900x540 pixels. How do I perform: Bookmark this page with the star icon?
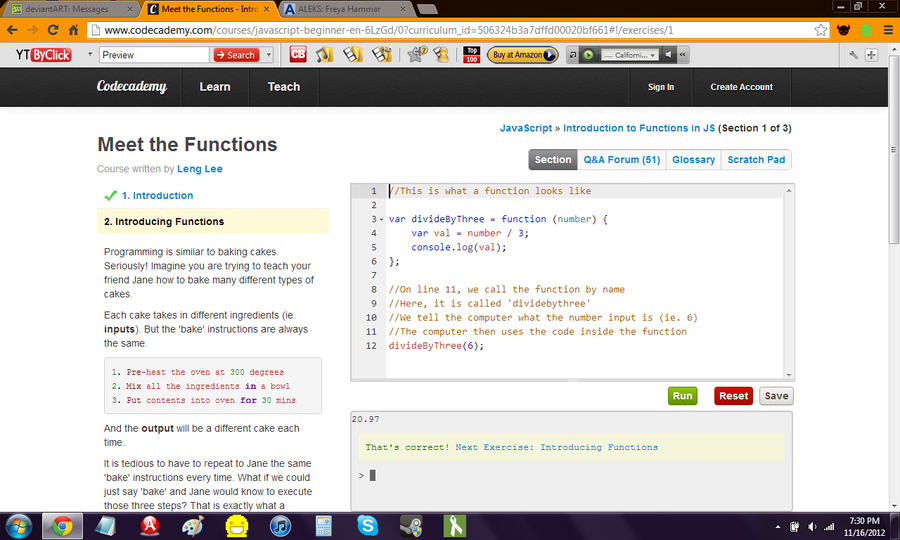tap(821, 30)
